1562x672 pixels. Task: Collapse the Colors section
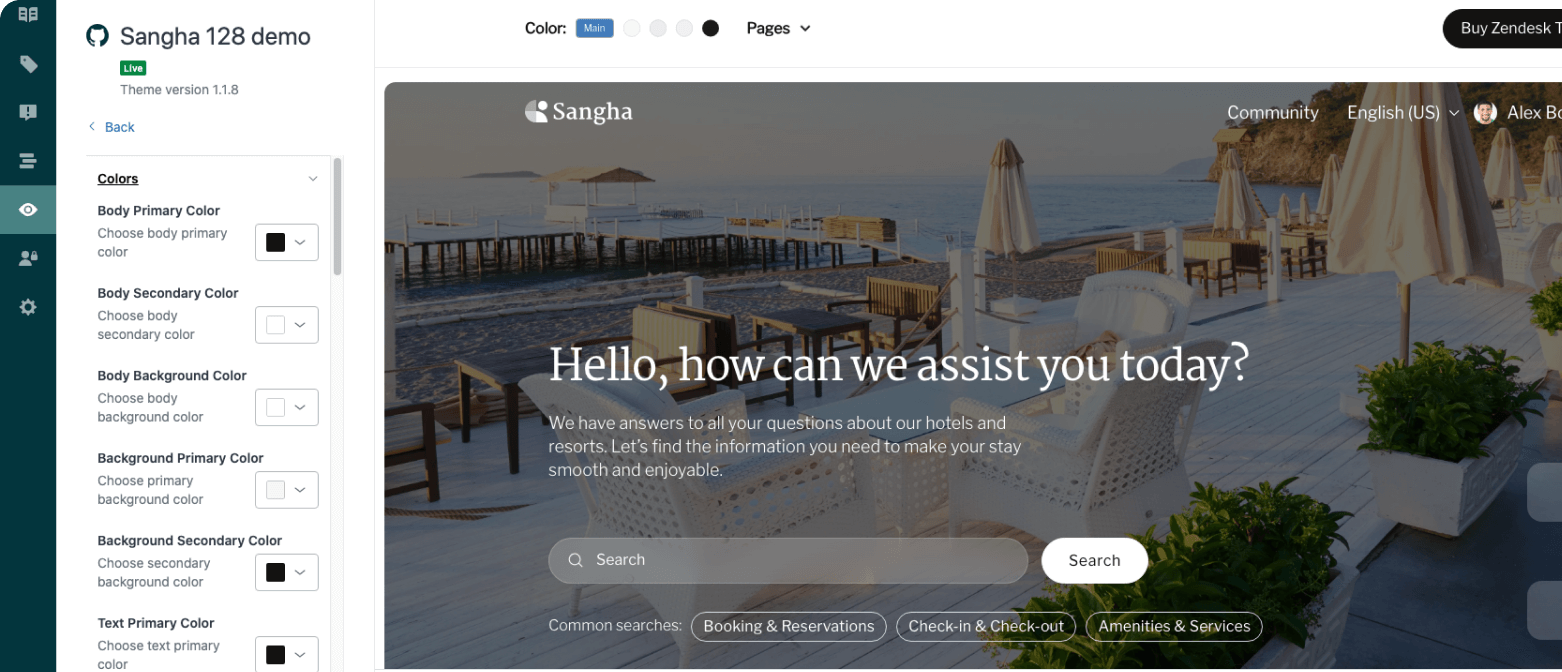pos(313,179)
